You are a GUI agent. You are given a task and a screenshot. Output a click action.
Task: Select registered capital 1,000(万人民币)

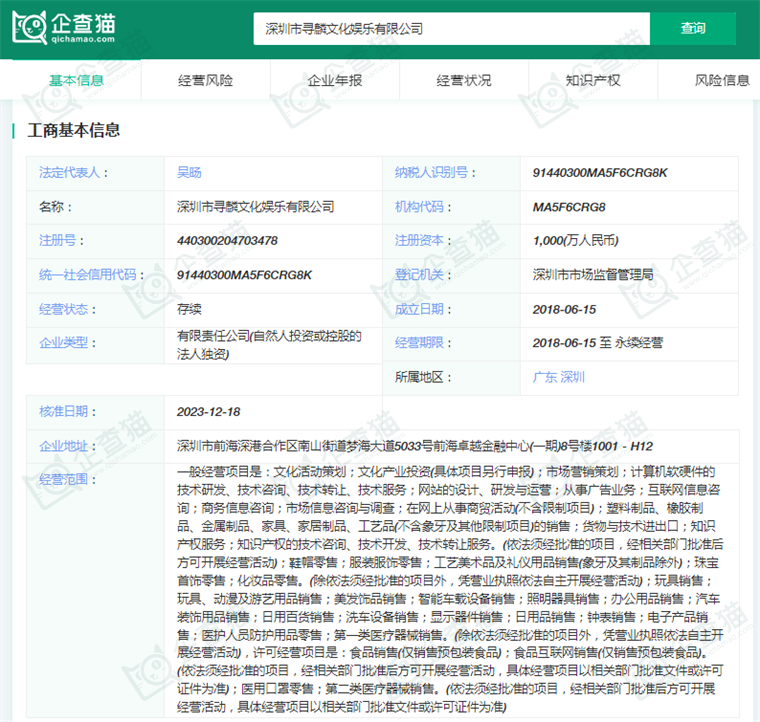coord(576,240)
